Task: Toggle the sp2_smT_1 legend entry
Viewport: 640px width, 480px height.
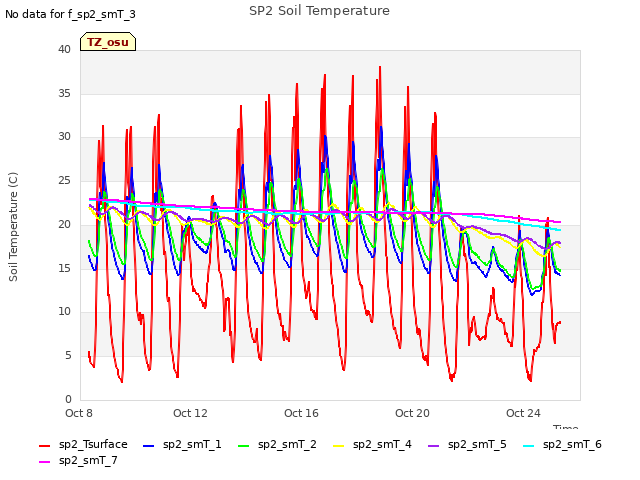Action: [182, 444]
